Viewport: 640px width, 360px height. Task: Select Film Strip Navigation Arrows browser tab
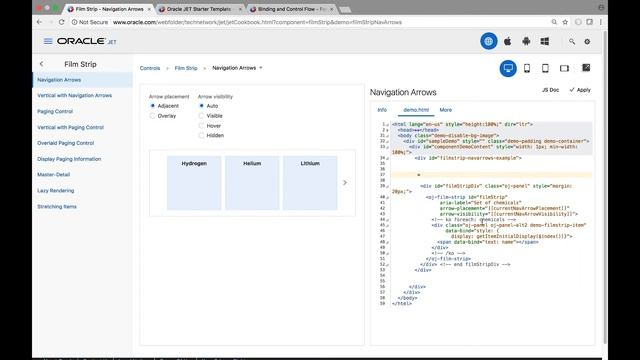pos(109,9)
